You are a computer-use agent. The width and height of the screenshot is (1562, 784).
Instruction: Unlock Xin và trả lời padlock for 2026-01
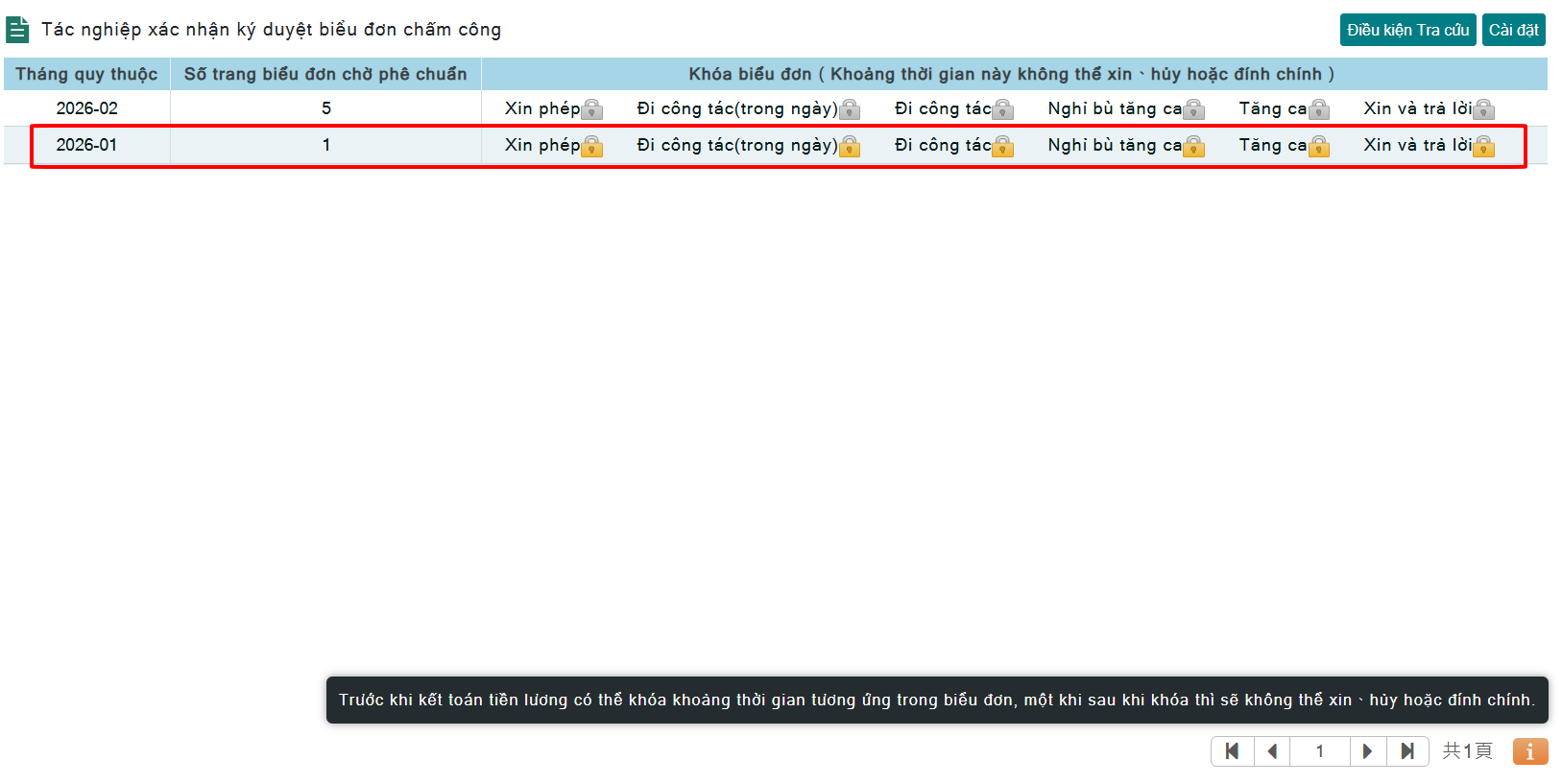click(x=1483, y=146)
